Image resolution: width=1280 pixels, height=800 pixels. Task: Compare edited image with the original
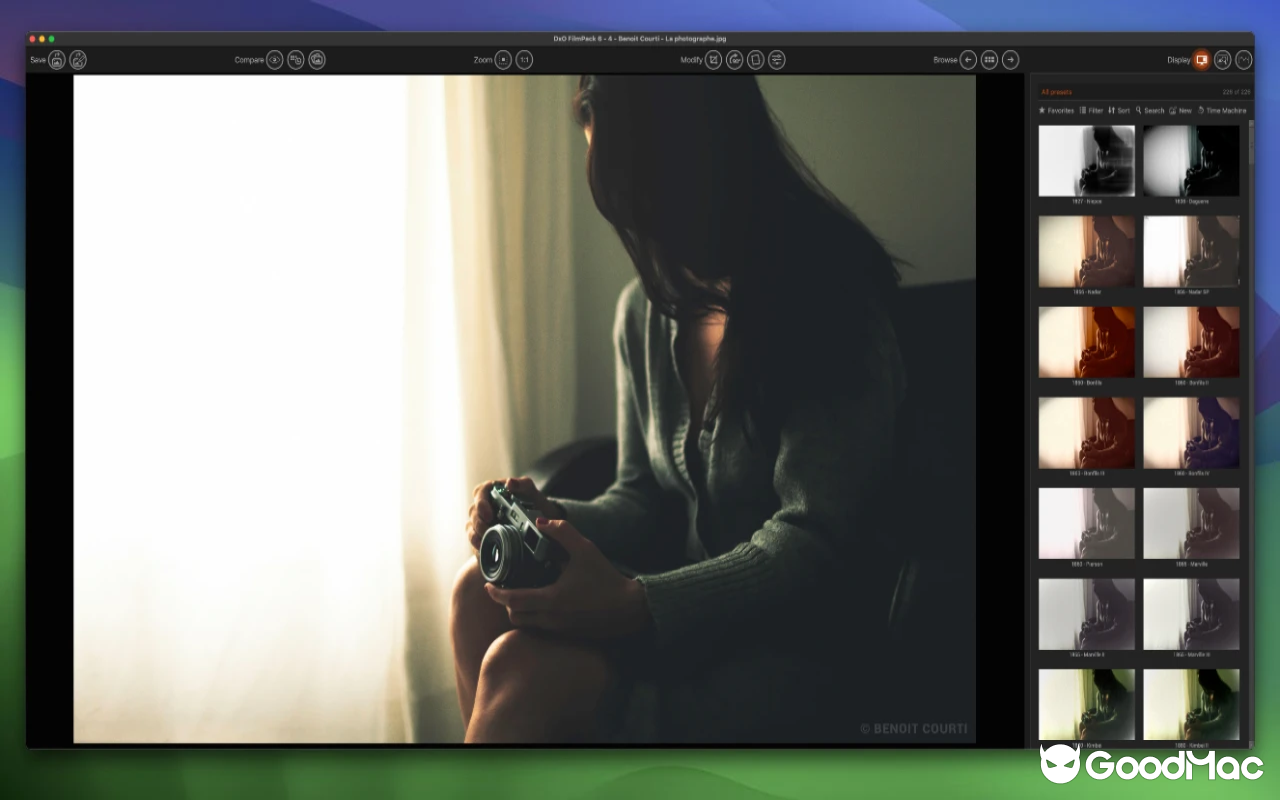coord(275,60)
